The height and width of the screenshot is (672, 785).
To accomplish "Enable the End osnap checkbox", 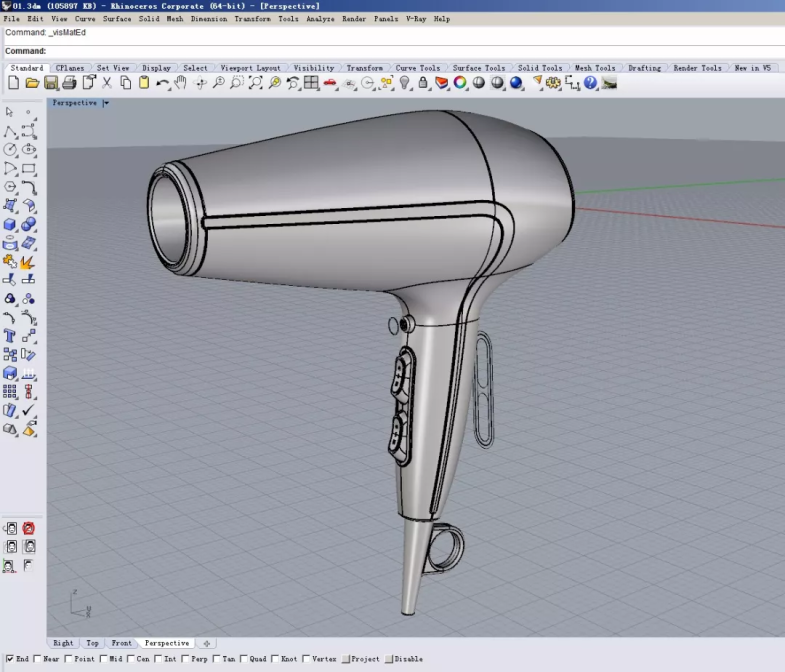I will pyautogui.click(x=9, y=659).
